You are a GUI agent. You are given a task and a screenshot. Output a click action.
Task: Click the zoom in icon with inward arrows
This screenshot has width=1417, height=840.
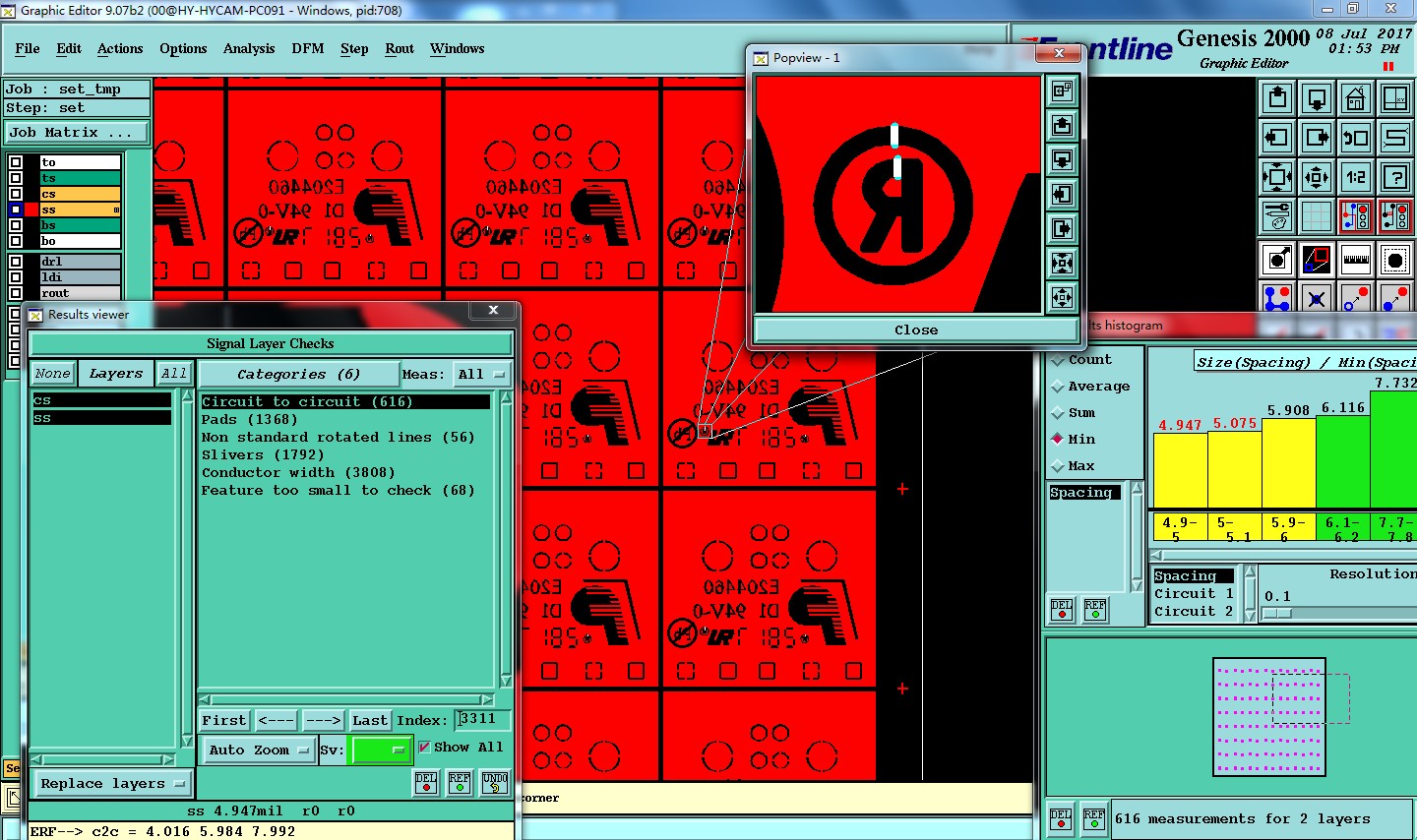[x=1277, y=176]
